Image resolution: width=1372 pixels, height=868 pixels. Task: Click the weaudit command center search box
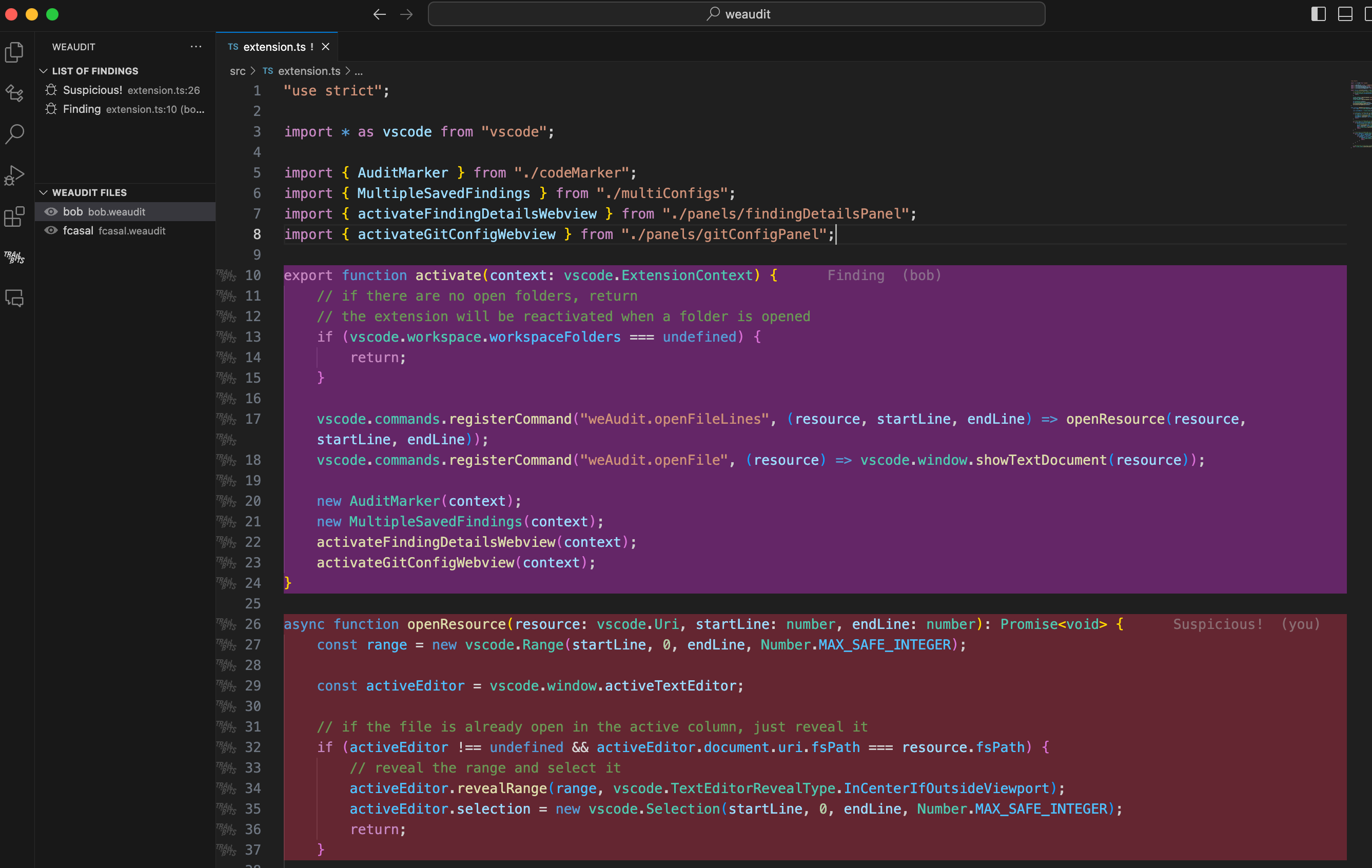coord(736,14)
